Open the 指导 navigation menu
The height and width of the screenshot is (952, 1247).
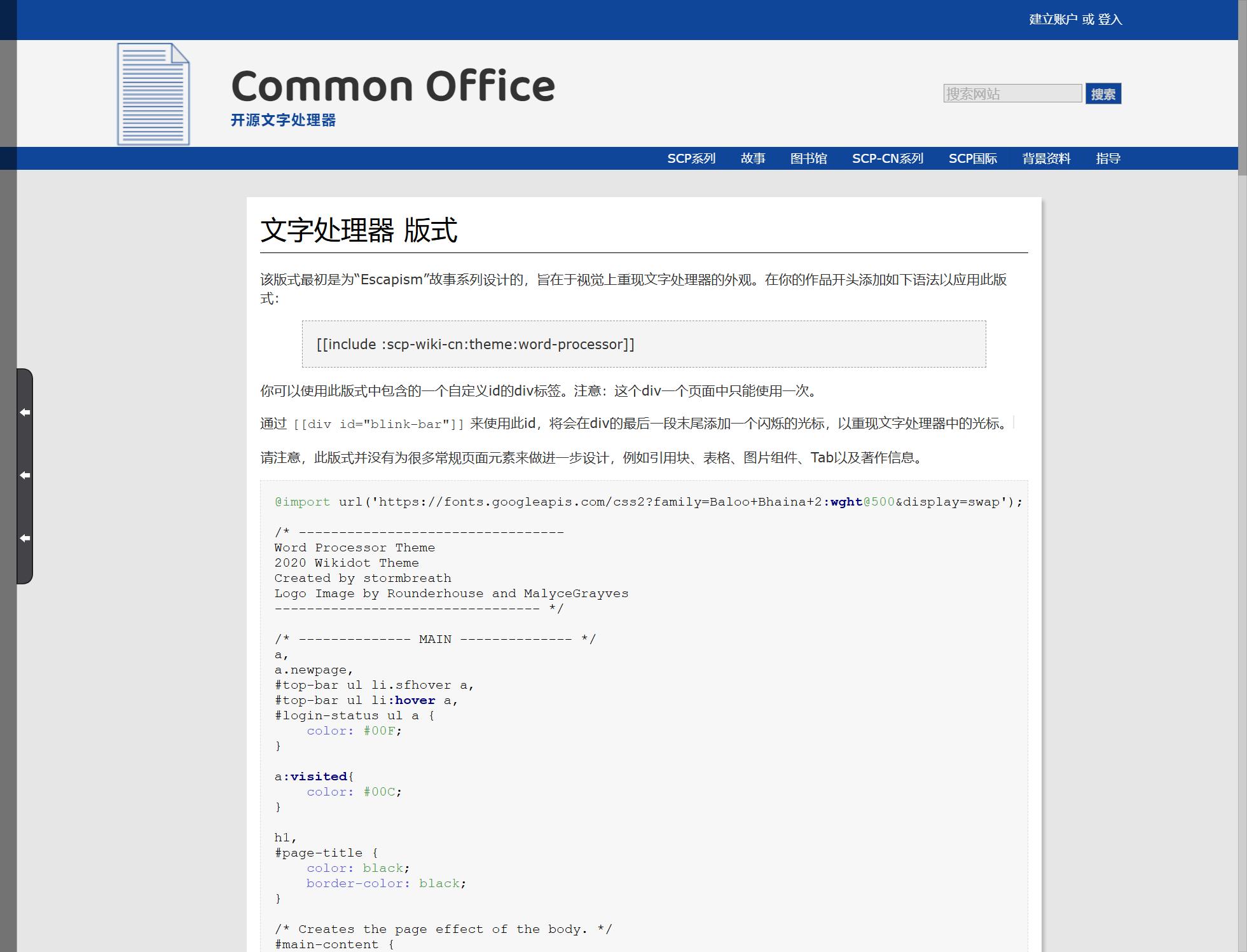[1108, 158]
